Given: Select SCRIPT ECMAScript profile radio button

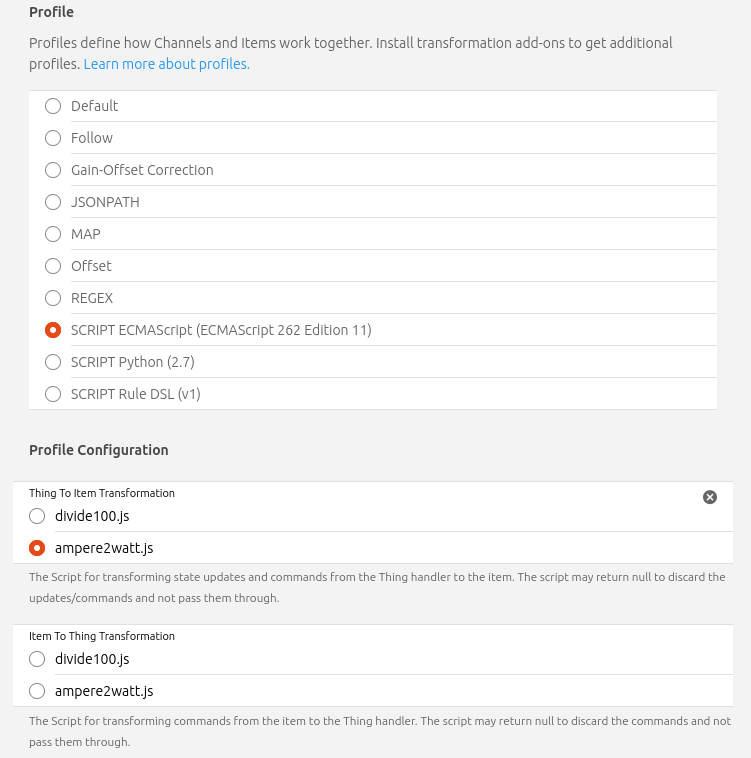Looking at the screenshot, I should tap(53, 330).
